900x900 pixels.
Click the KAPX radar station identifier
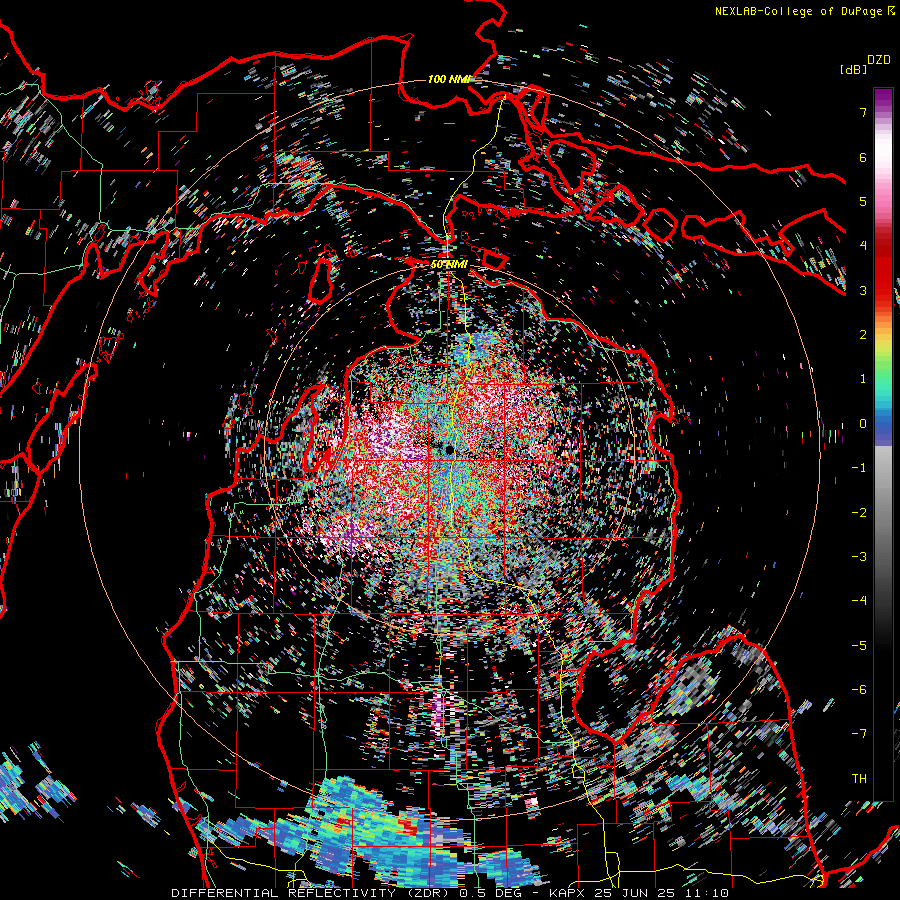[x=567, y=893]
